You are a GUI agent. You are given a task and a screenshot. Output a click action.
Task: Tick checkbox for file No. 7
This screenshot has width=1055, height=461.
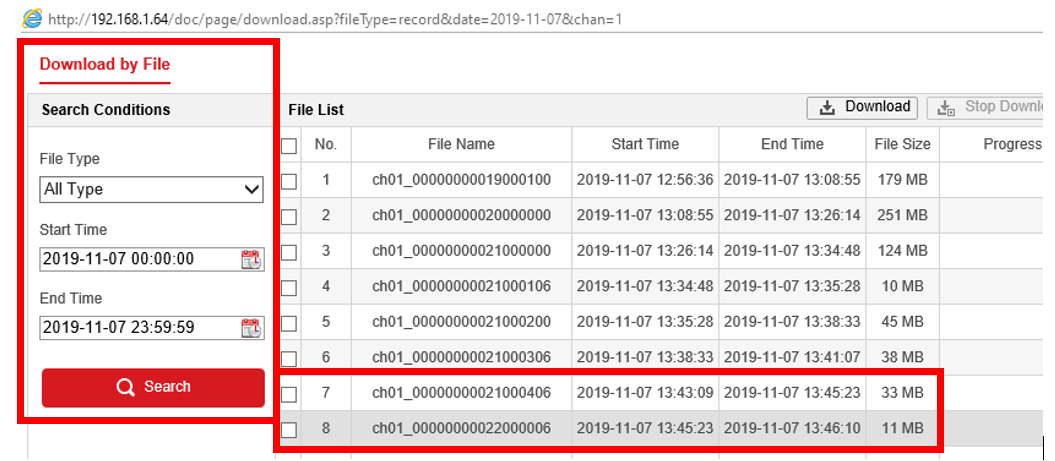pyautogui.click(x=289, y=393)
